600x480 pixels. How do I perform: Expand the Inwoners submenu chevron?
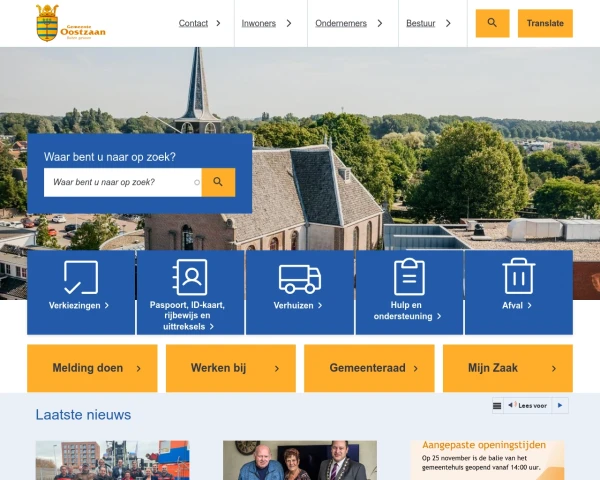tap(289, 23)
